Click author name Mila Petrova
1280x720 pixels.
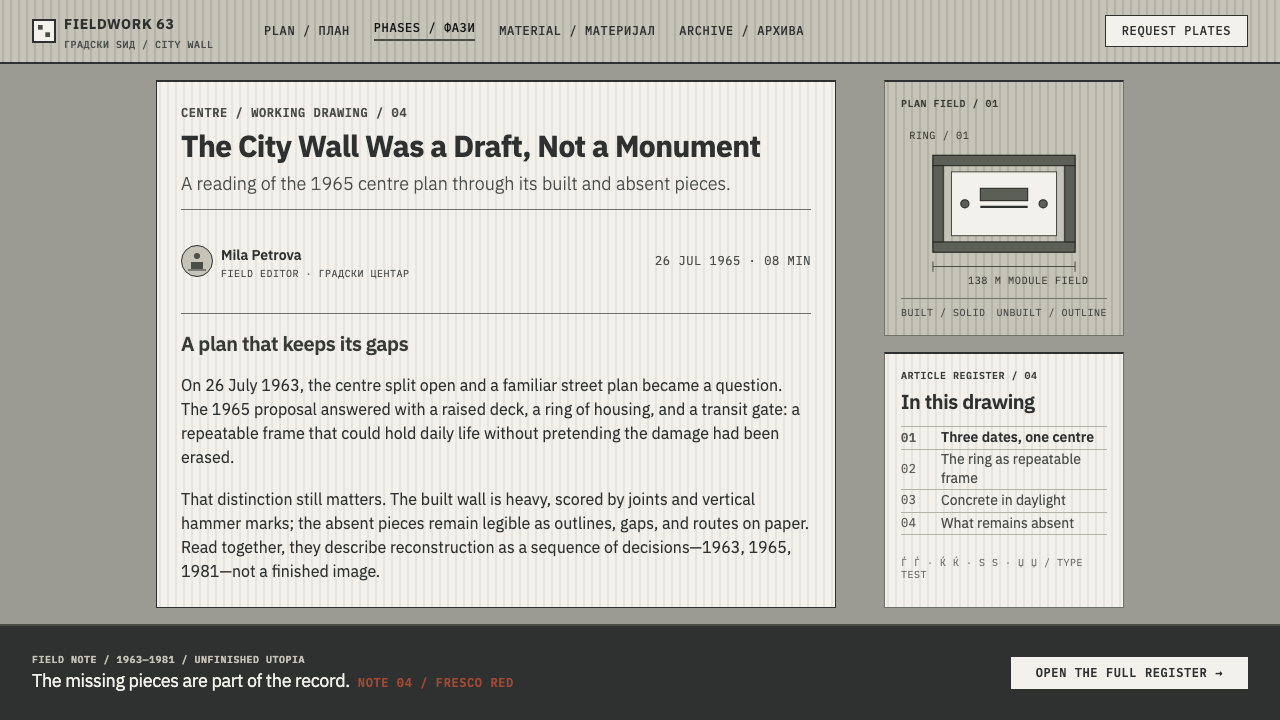[261, 255]
